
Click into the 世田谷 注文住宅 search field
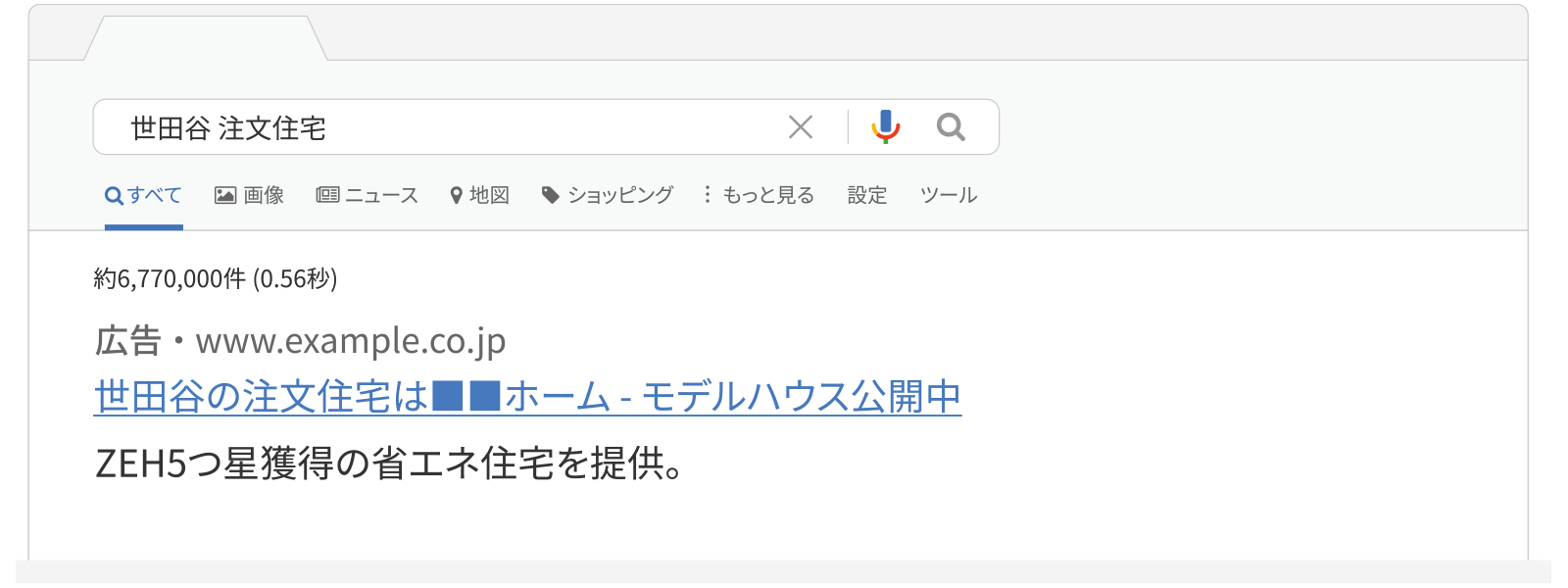click(x=441, y=127)
